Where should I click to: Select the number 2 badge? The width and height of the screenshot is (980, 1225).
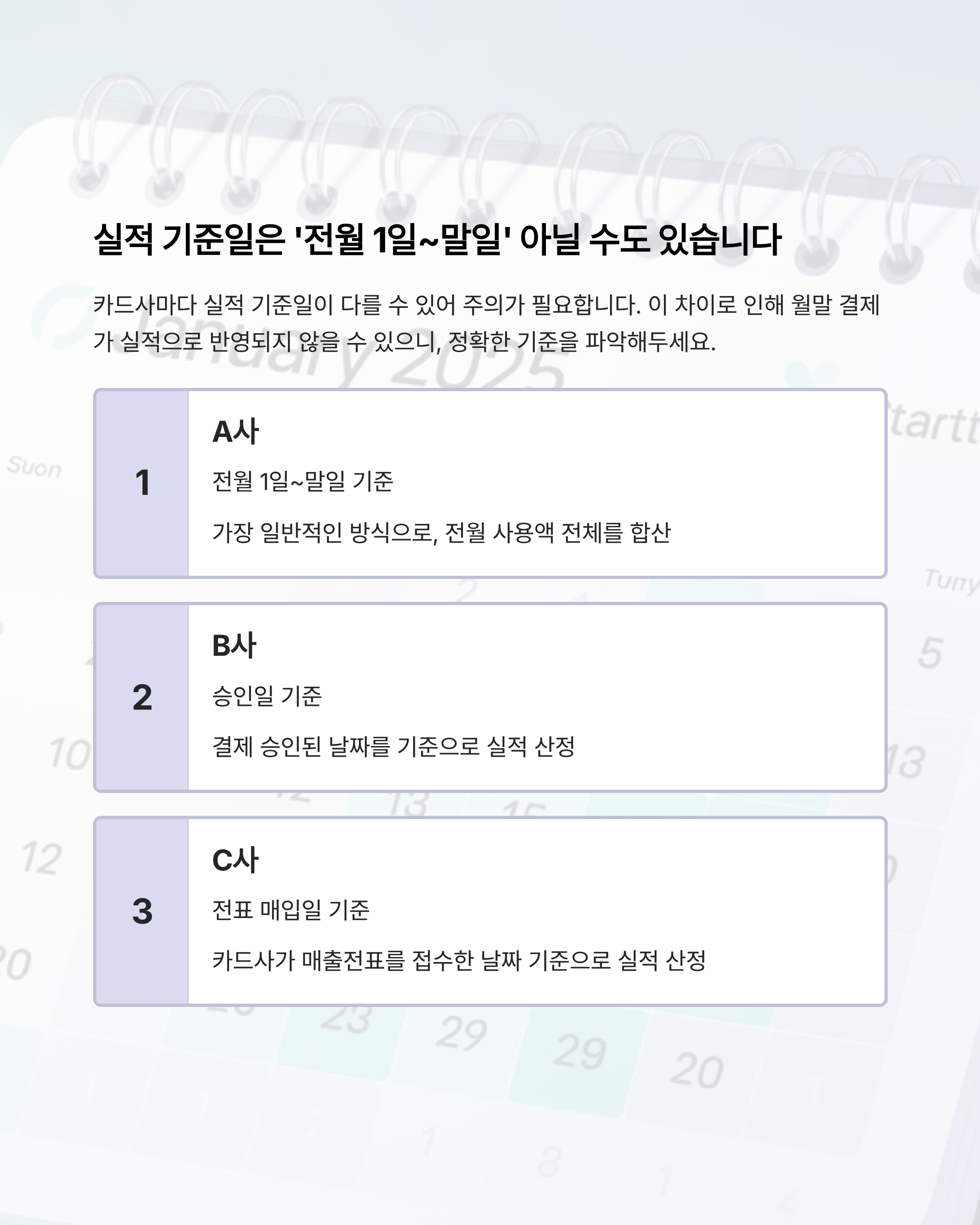[143, 697]
